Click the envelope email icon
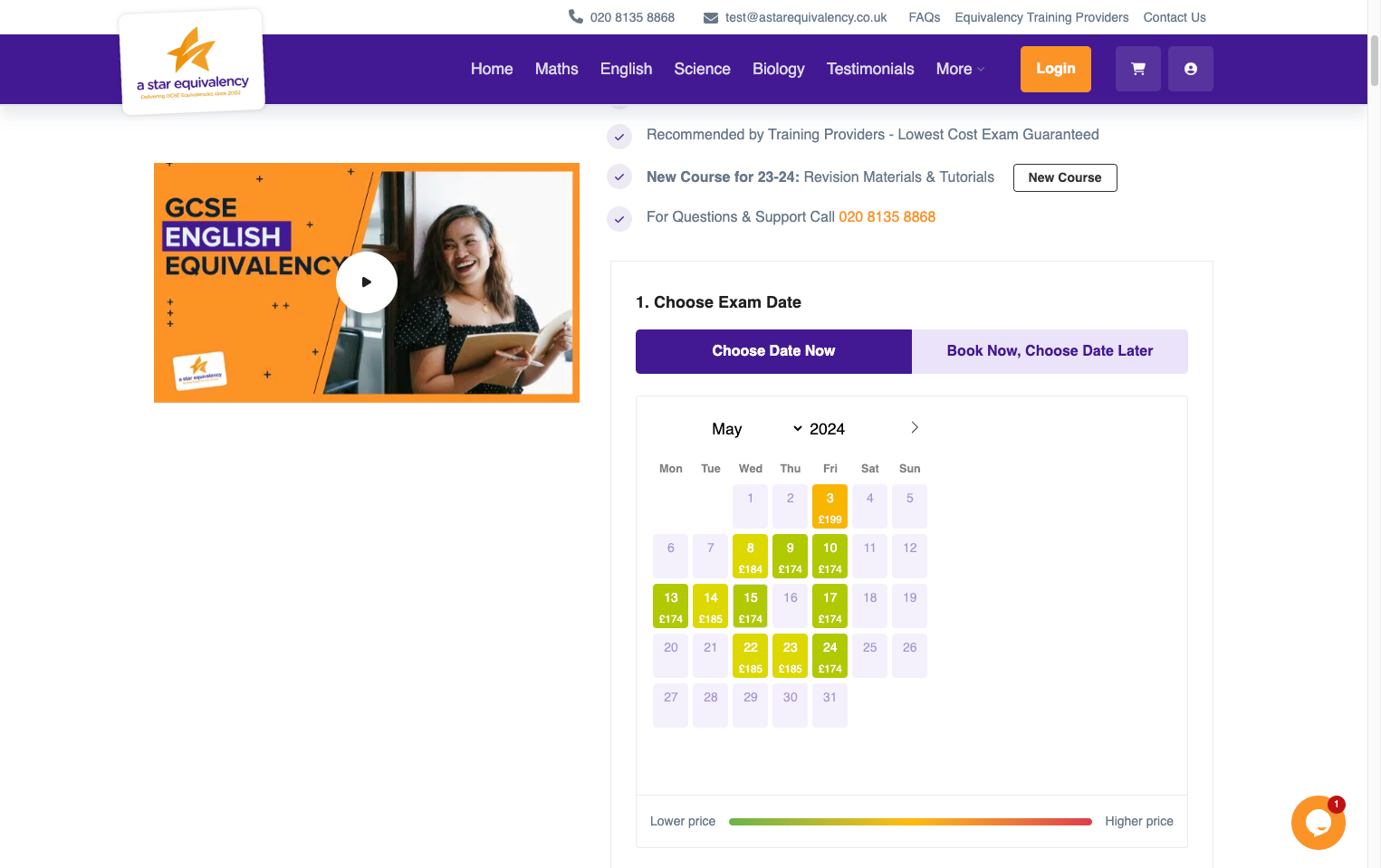The height and width of the screenshot is (868, 1381). coord(711,17)
